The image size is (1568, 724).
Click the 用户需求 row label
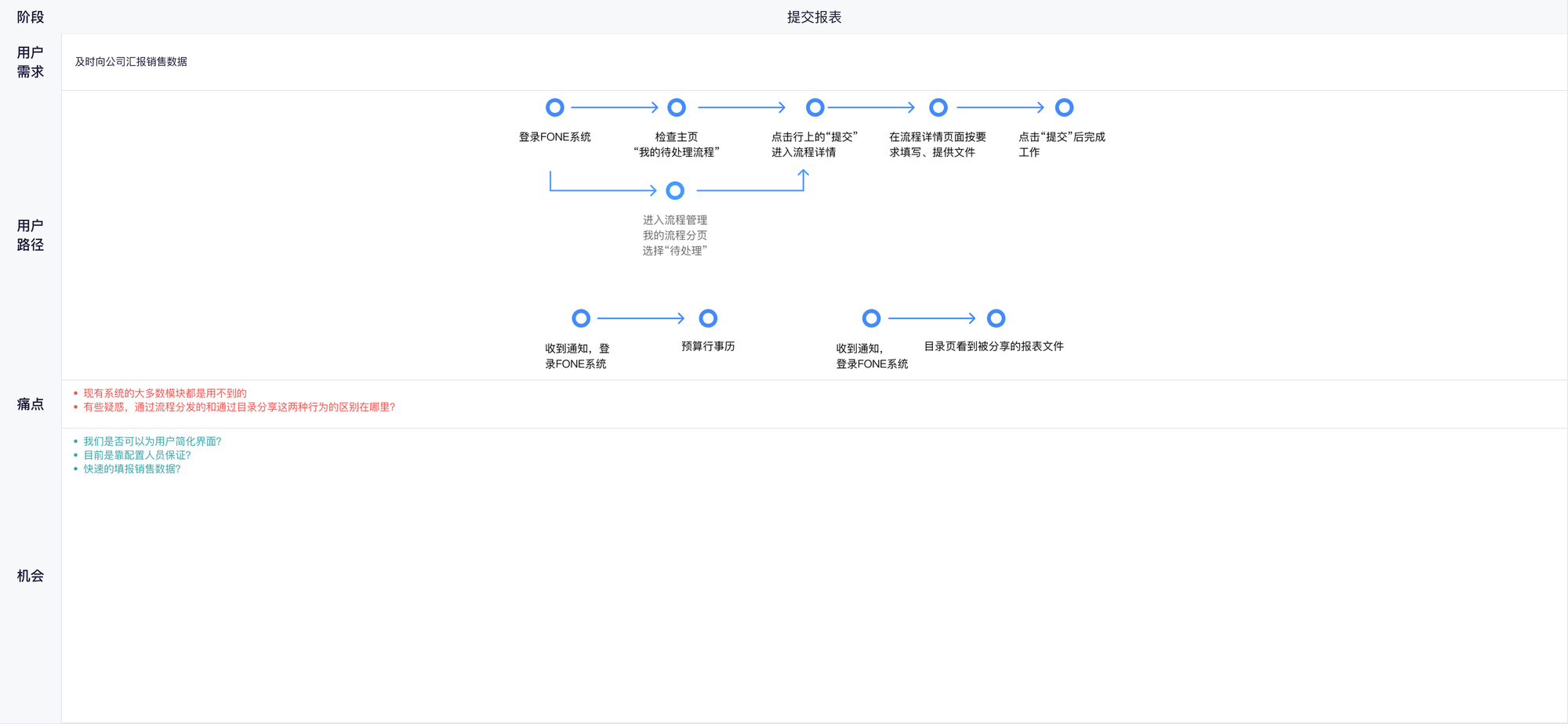pos(31,62)
